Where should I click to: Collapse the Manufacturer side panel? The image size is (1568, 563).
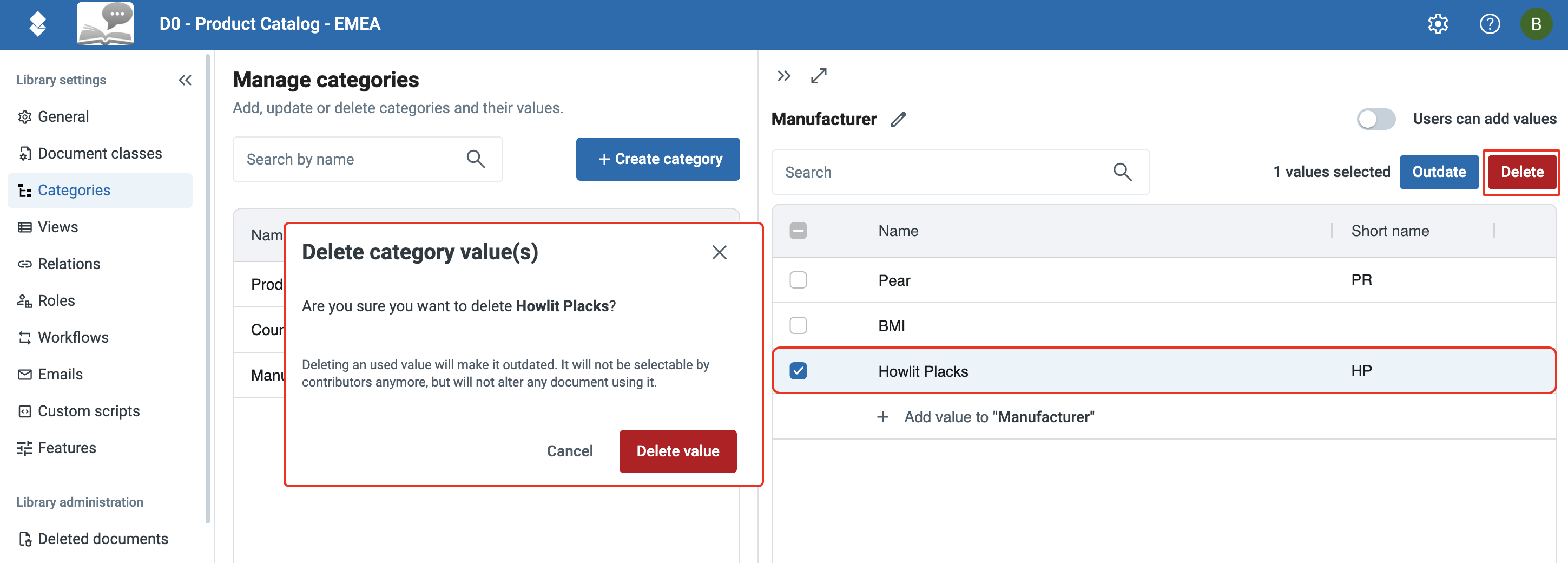click(783, 76)
